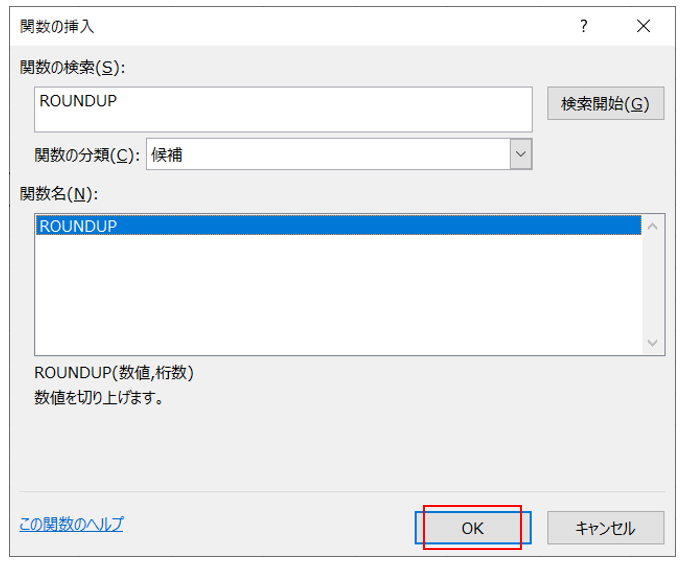The height and width of the screenshot is (570, 695).
Task: Click the 数値を切り上げます description text
Action: 99,397
